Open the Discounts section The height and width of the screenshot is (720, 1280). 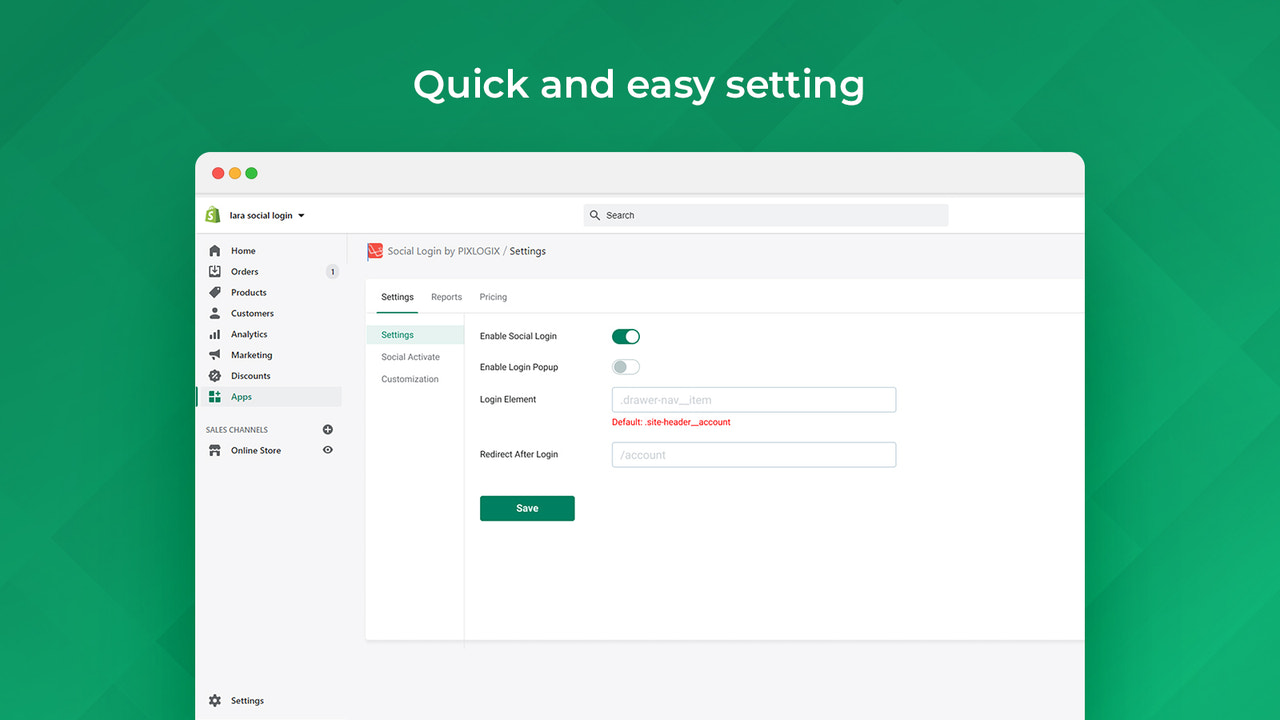[215, 375]
